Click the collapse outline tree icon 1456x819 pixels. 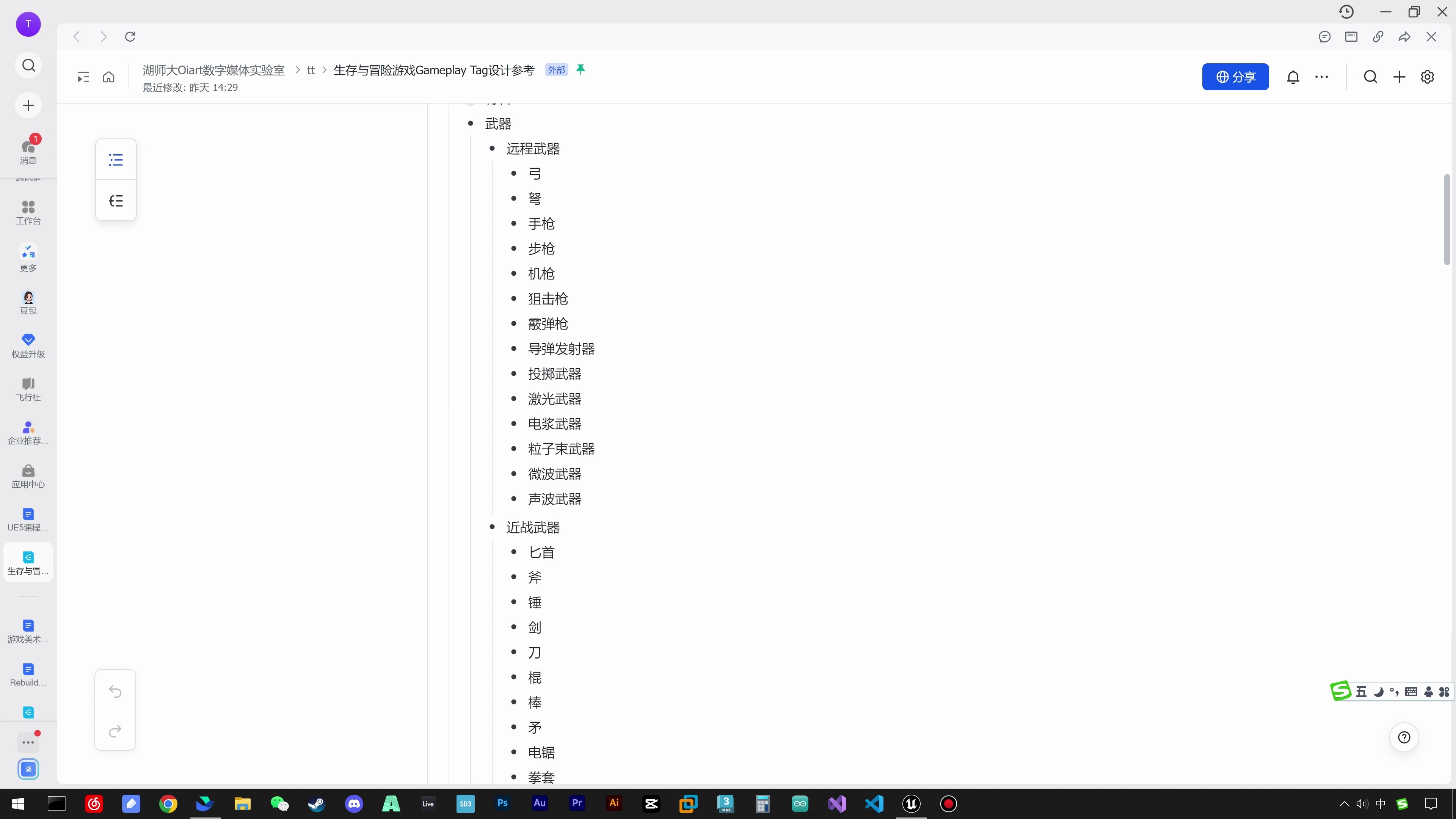[x=116, y=201]
